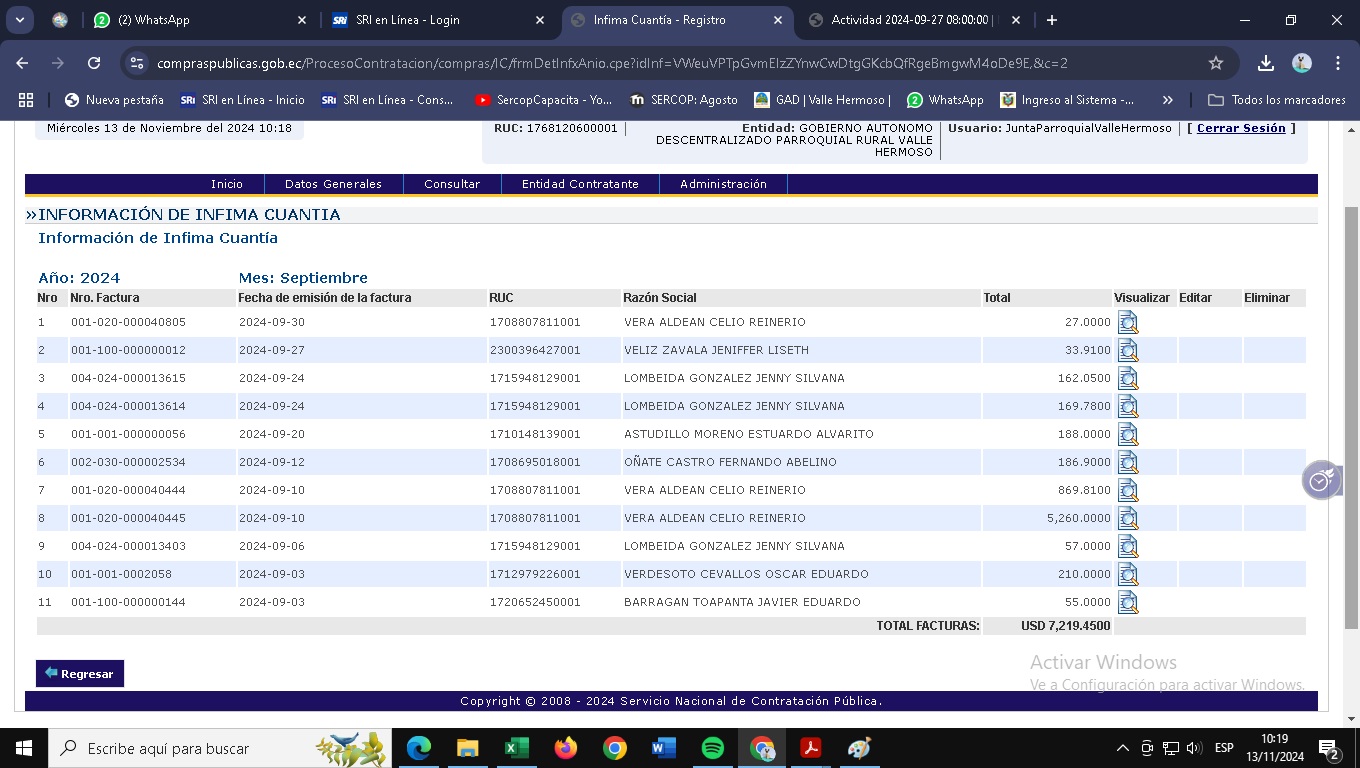View invoice 001-020-000040805 details icon
The height and width of the screenshot is (768, 1360).
coord(1127,322)
